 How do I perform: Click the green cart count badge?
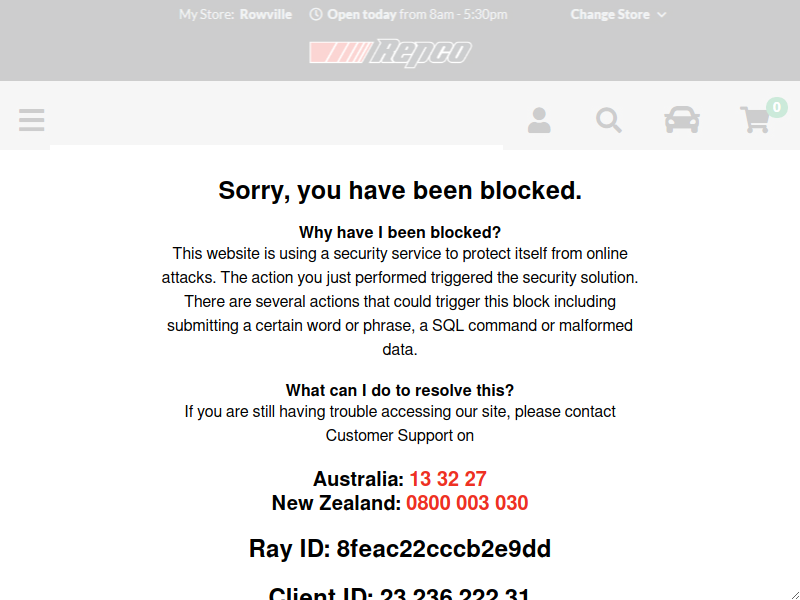[777, 108]
